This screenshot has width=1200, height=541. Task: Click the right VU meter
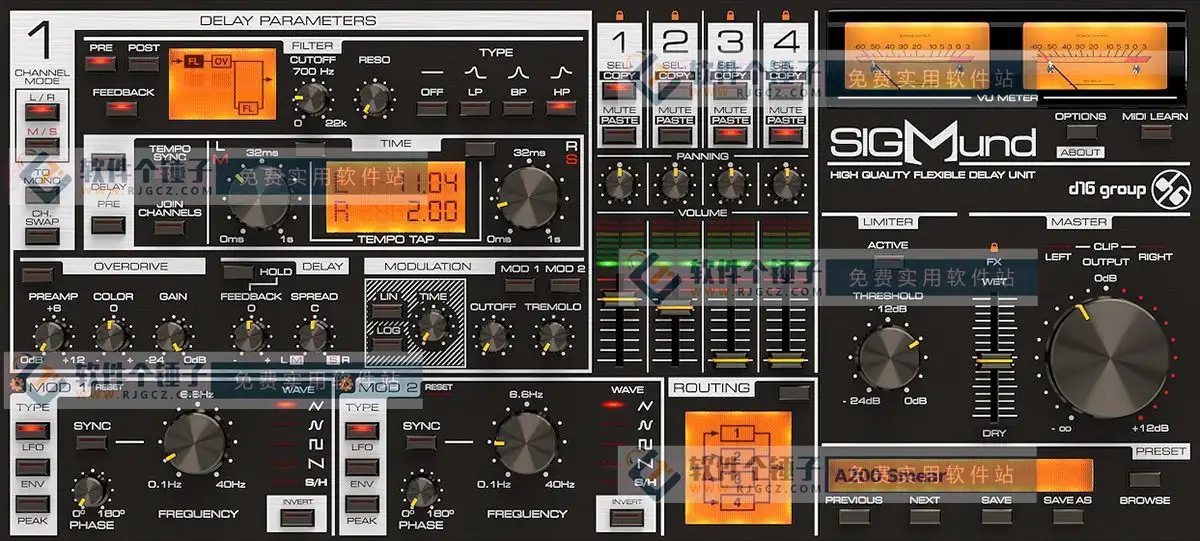pyautogui.click(x=1097, y=54)
